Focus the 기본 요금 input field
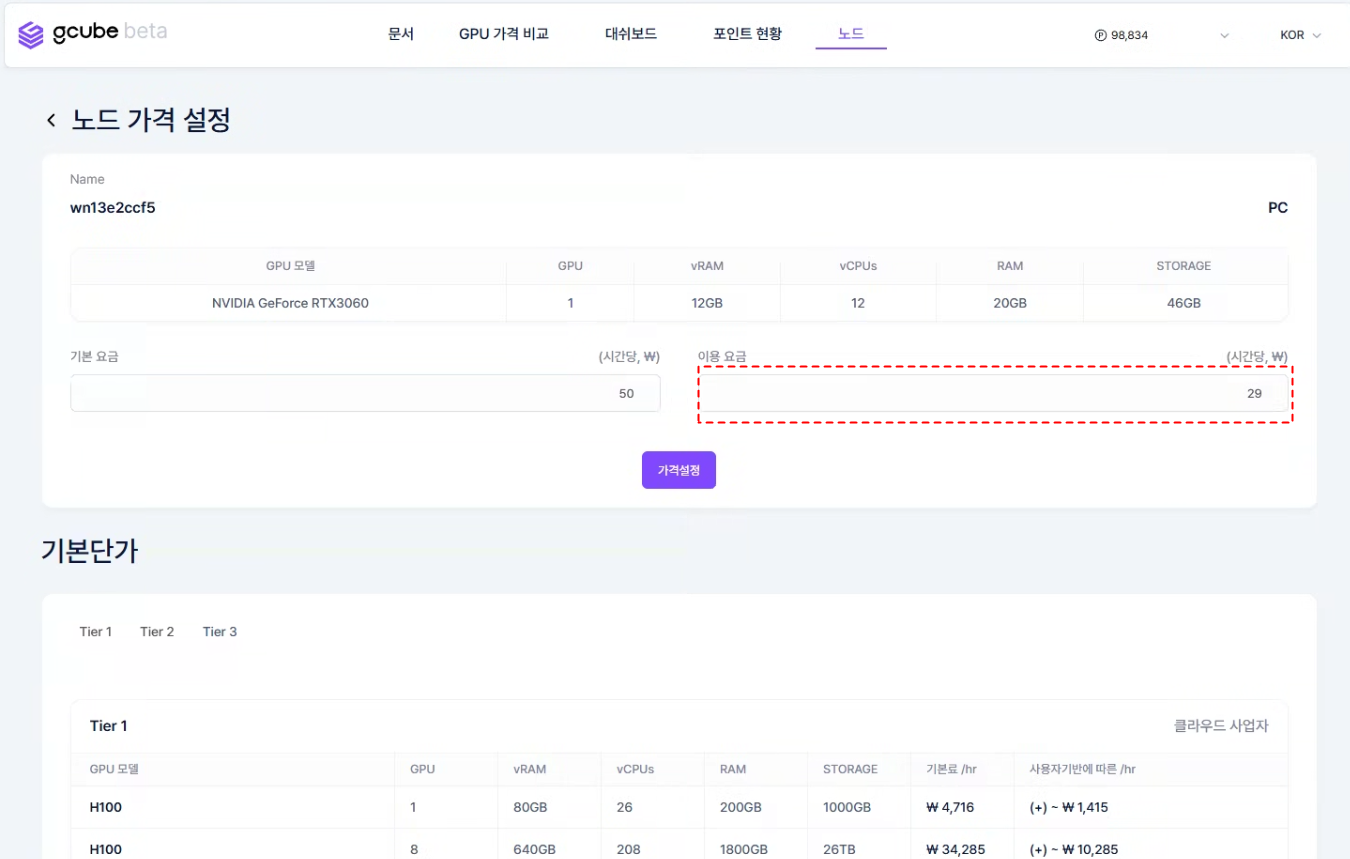This screenshot has height=859, width=1350. pos(365,393)
